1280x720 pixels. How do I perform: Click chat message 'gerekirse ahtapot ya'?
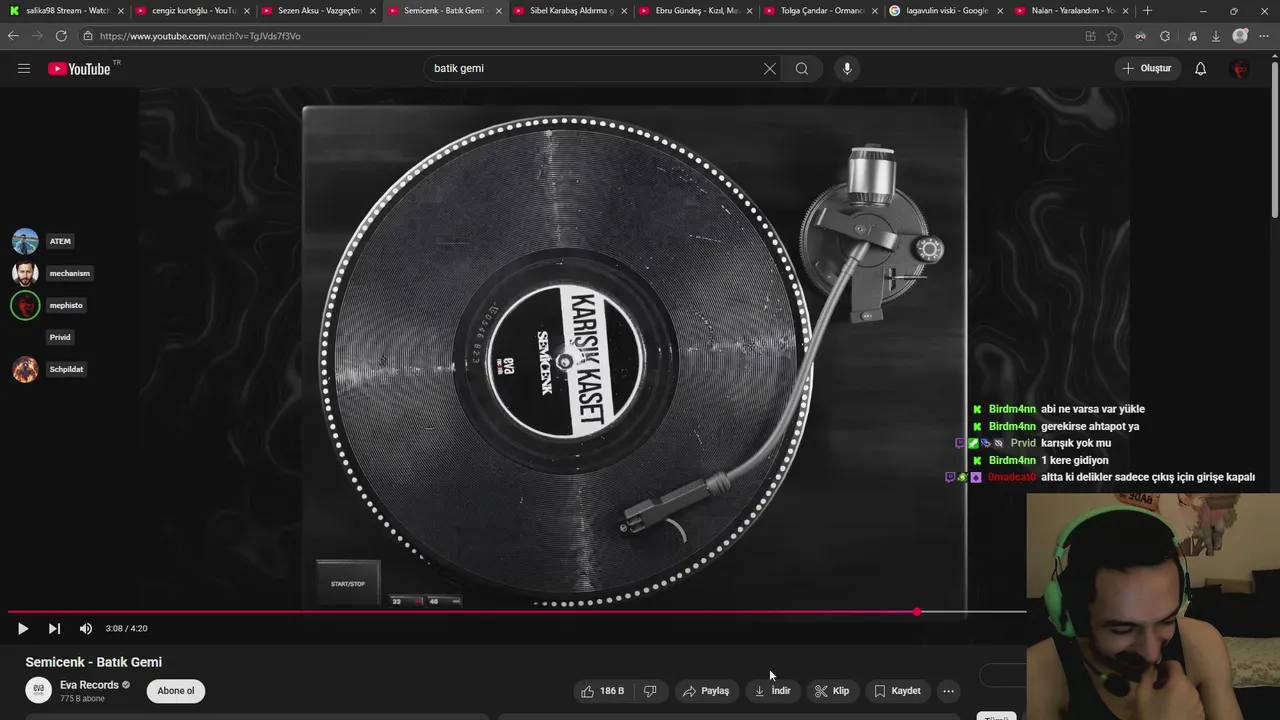(1090, 426)
